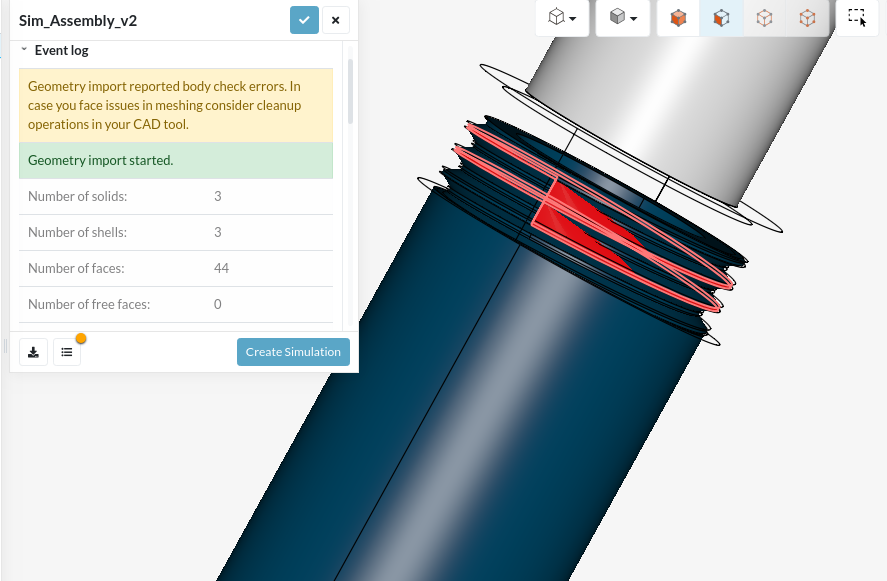Select the 'Number of free faces:' row
The image size is (887, 581).
click(176, 304)
